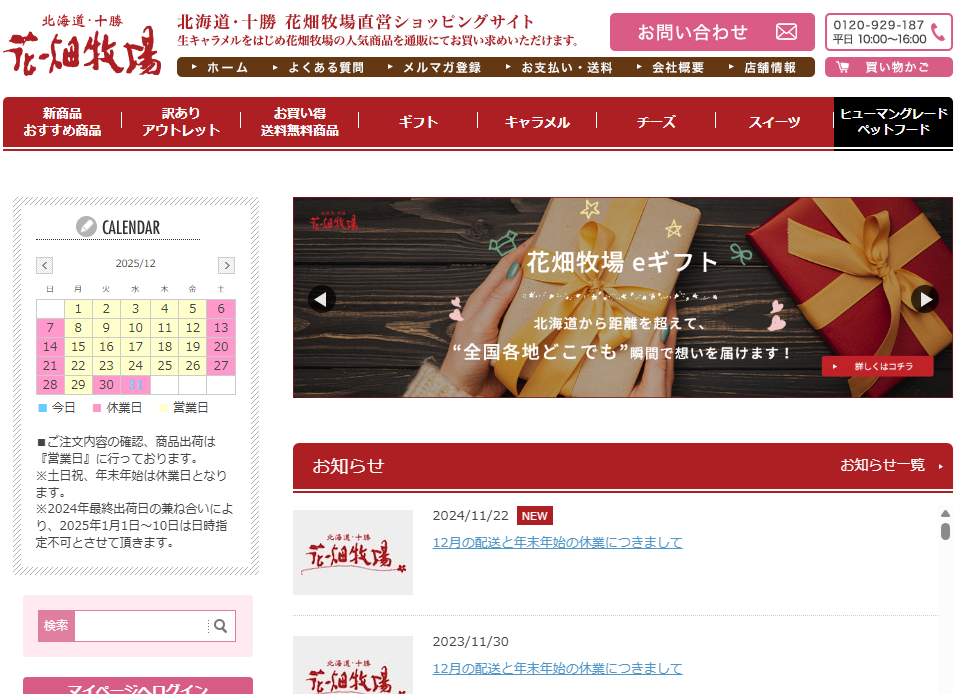Advance to next banner slide
The width and height of the screenshot is (968, 694).
924,299
